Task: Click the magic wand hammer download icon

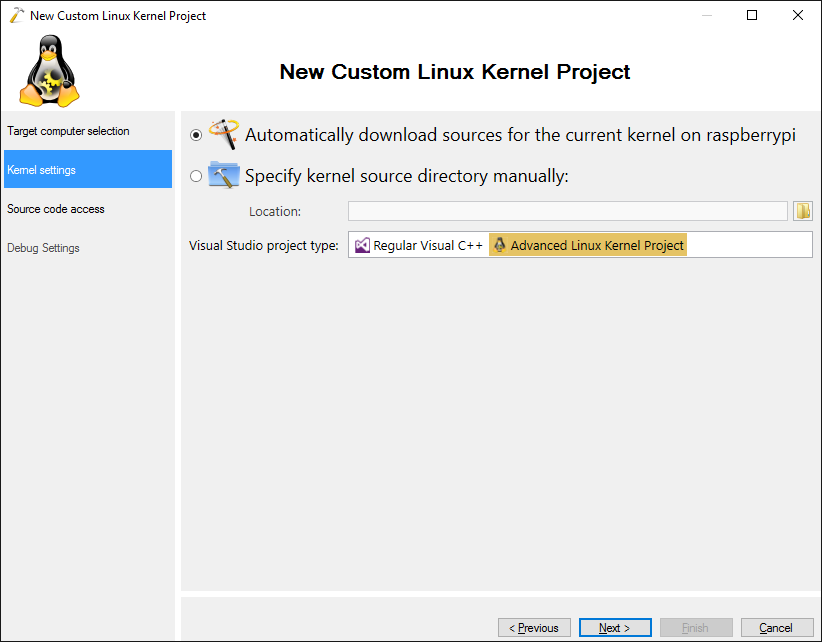Action: (224, 134)
